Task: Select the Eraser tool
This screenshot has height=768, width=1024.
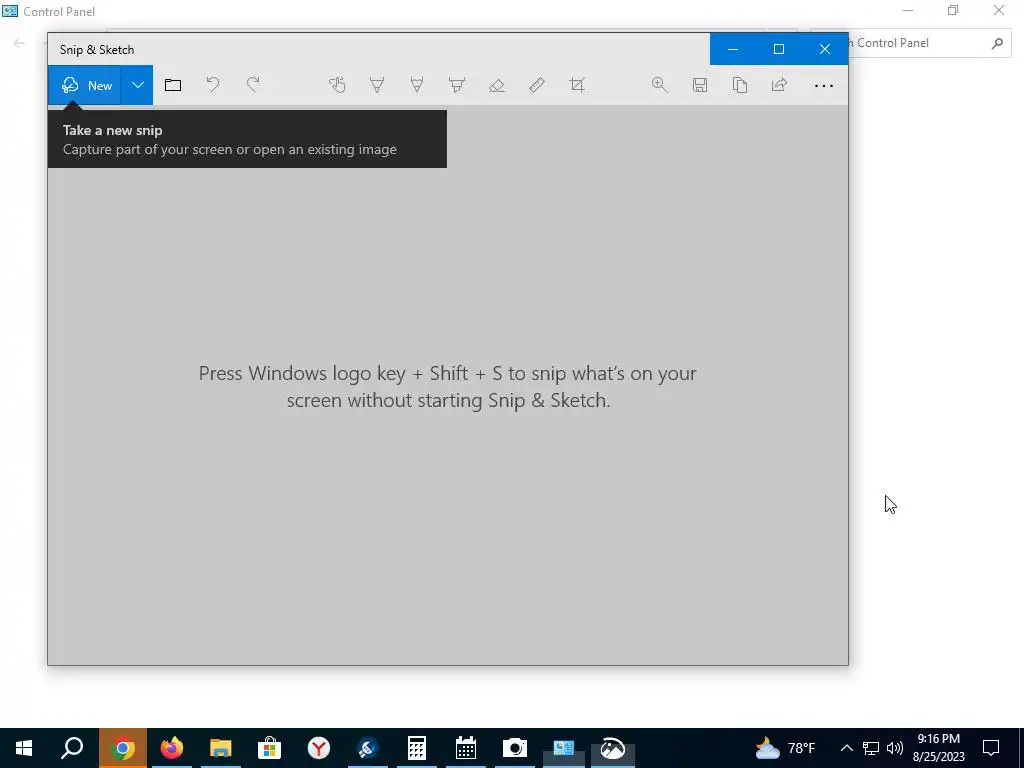Action: pos(497,85)
